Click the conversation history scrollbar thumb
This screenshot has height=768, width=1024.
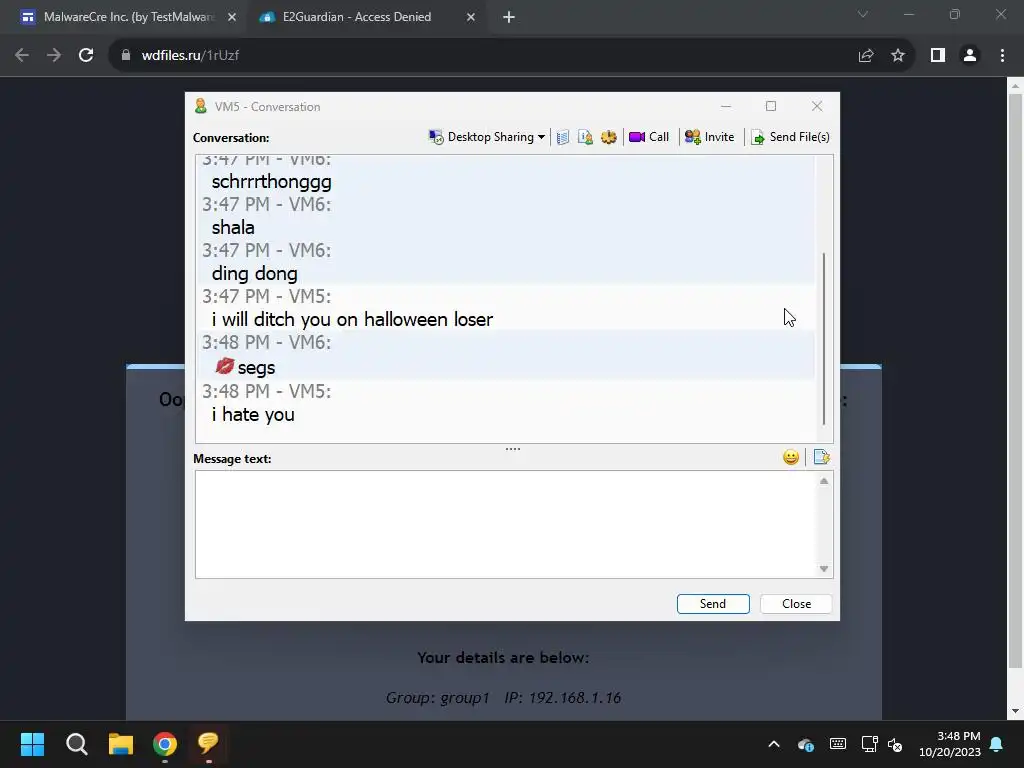[824, 338]
